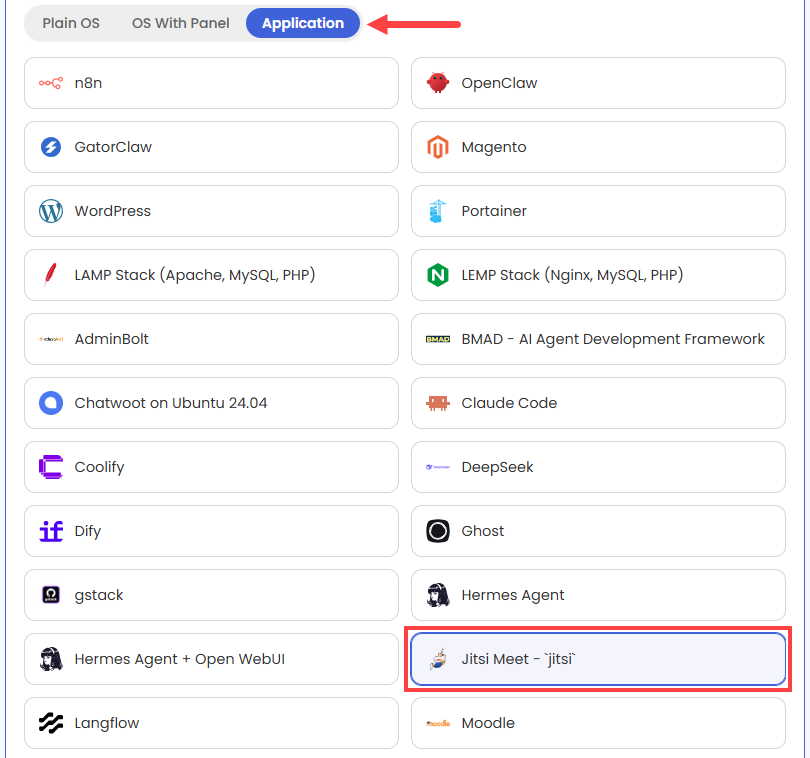Click the LAMP Stack red feather icon
810x758 pixels.
coord(51,275)
